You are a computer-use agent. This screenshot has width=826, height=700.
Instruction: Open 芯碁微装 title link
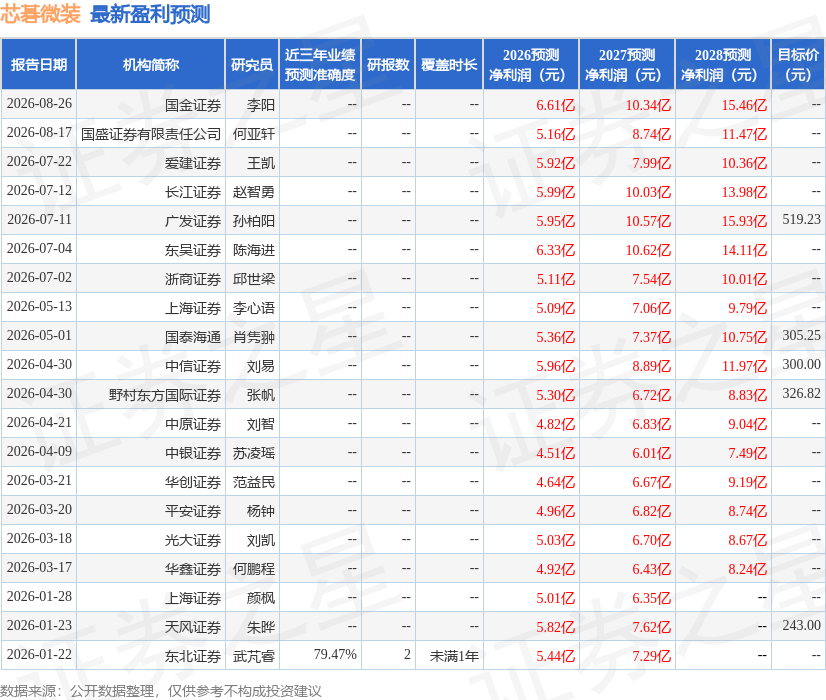point(41,14)
